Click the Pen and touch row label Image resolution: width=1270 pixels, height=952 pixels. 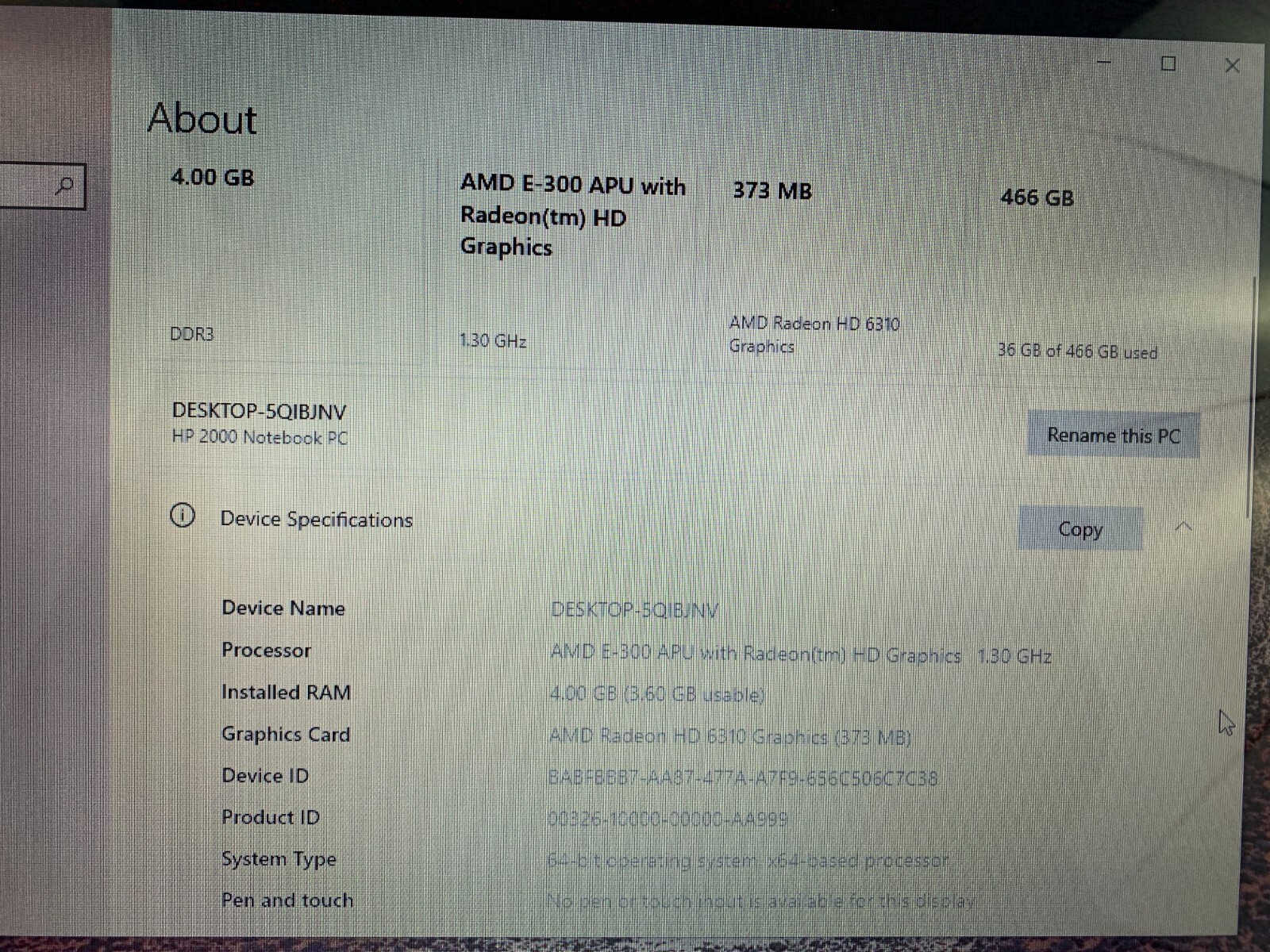287,900
